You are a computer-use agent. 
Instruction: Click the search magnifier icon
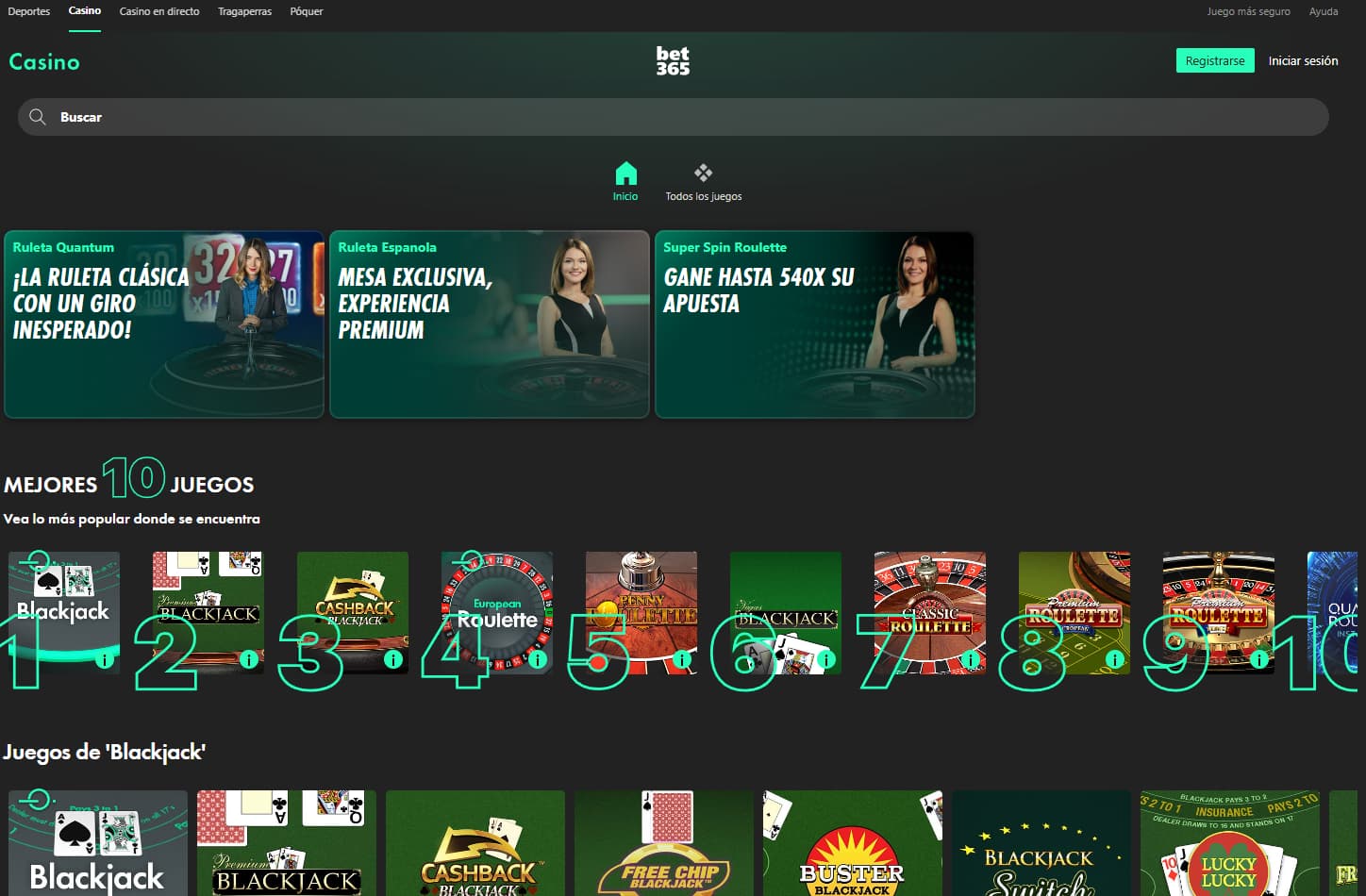click(x=38, y=116)
